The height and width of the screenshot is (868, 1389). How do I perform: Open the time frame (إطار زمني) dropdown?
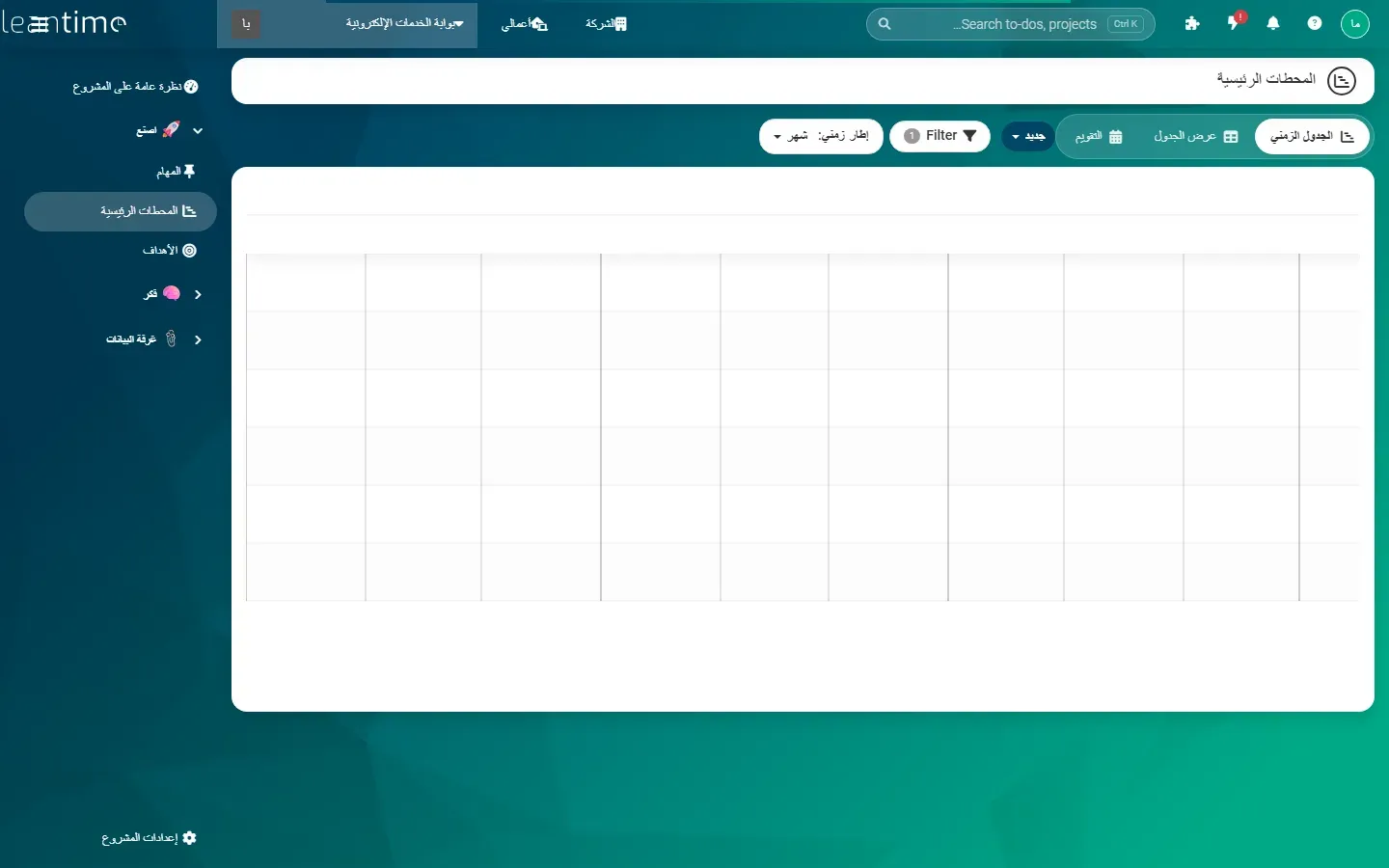click(822, 136)
